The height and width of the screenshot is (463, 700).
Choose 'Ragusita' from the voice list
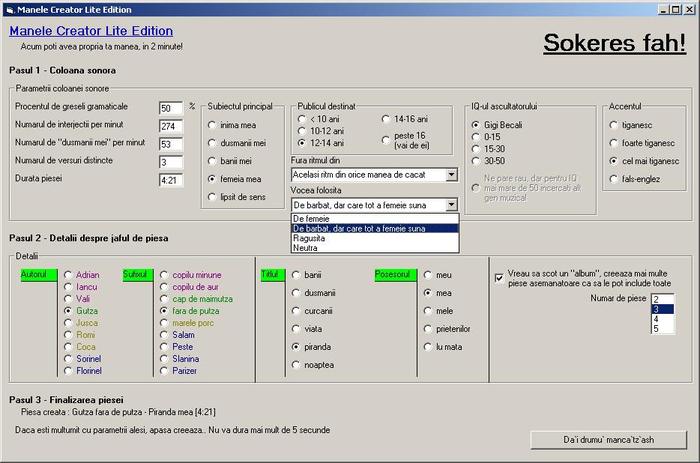coord(310,238)
